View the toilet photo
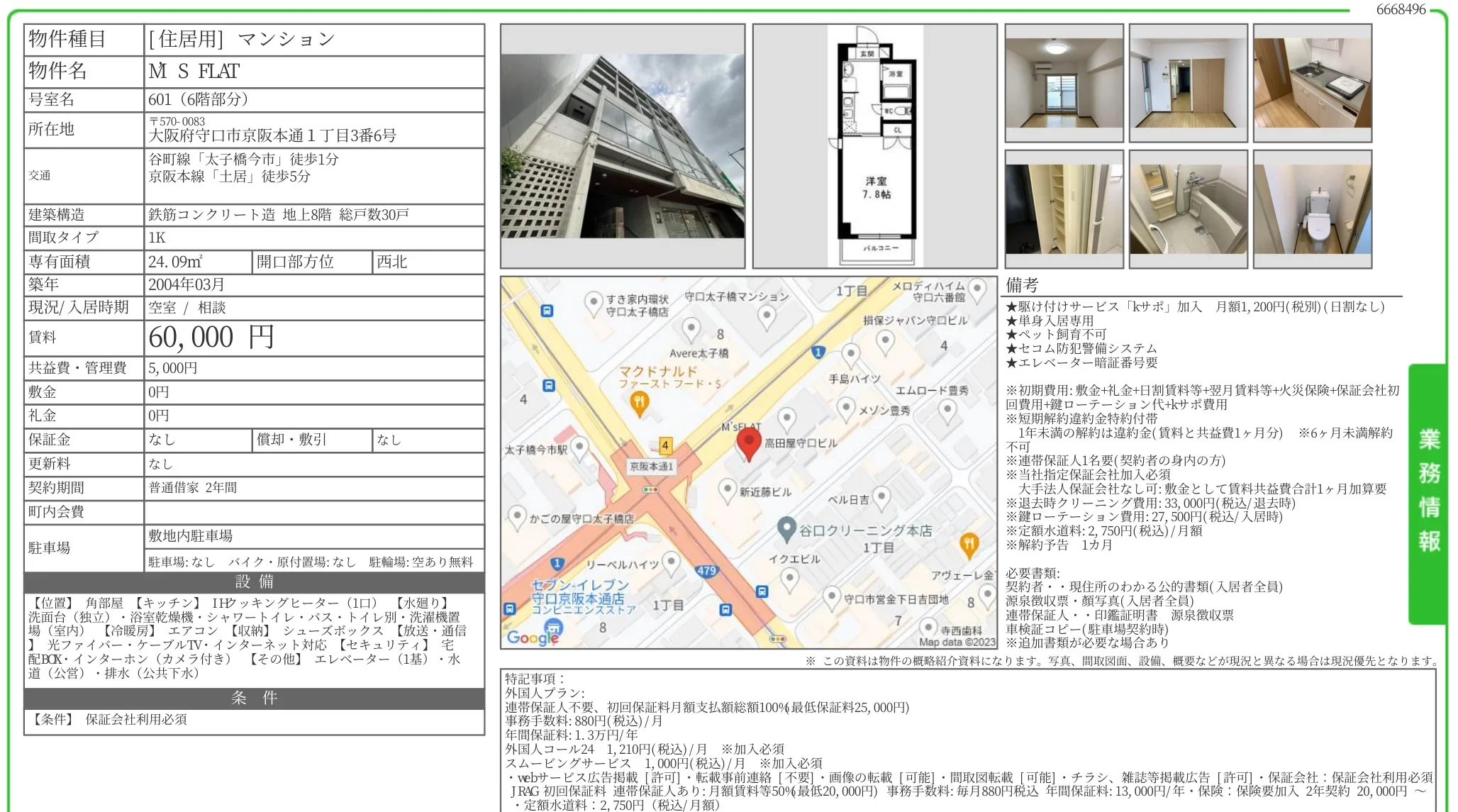 coord(1313,209)
